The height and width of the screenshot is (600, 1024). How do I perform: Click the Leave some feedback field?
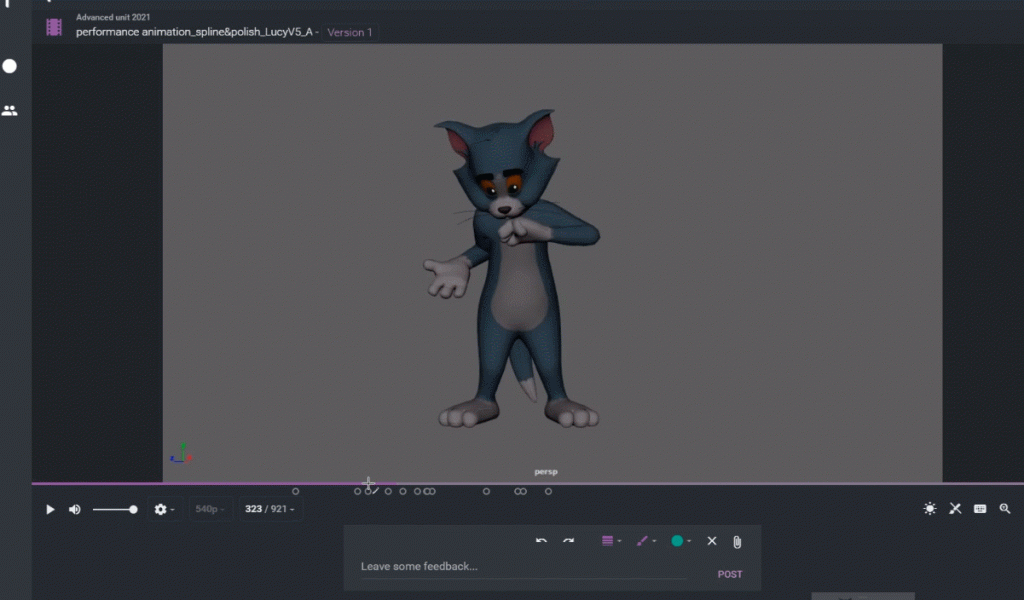click(x=523, y=567)
